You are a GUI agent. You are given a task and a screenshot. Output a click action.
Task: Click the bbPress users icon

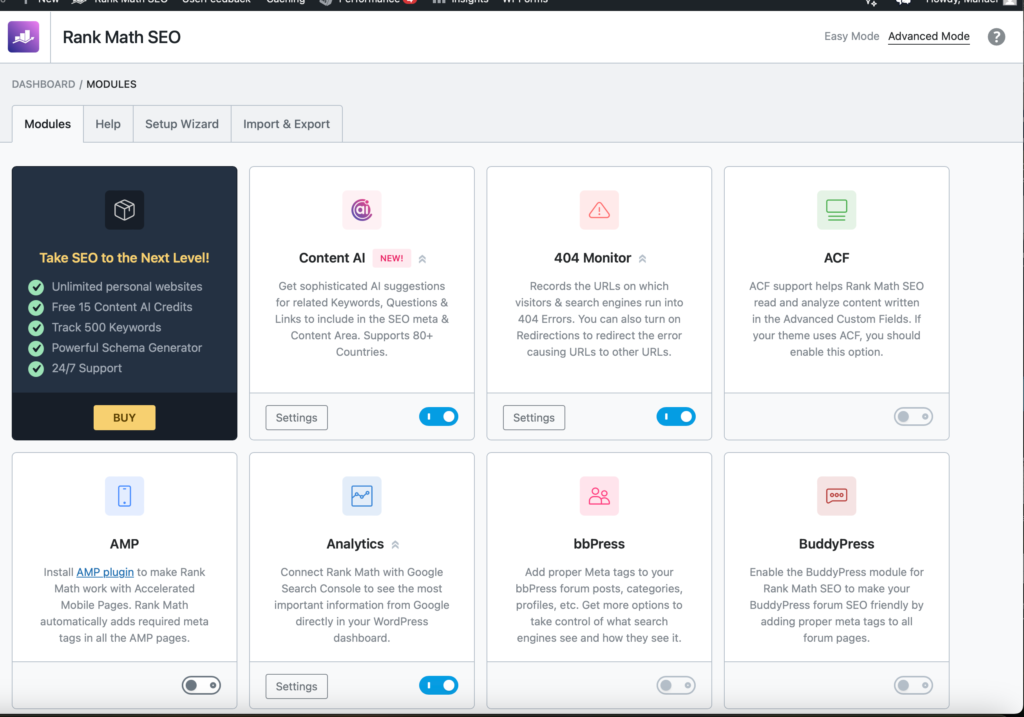[598, 496]
